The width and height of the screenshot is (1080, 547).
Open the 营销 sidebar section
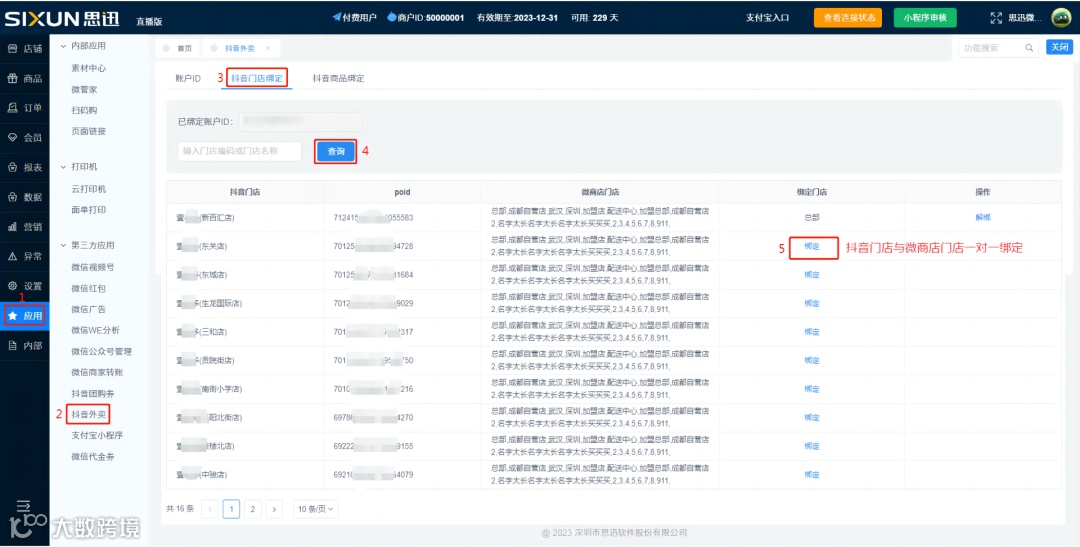point(25,227)
